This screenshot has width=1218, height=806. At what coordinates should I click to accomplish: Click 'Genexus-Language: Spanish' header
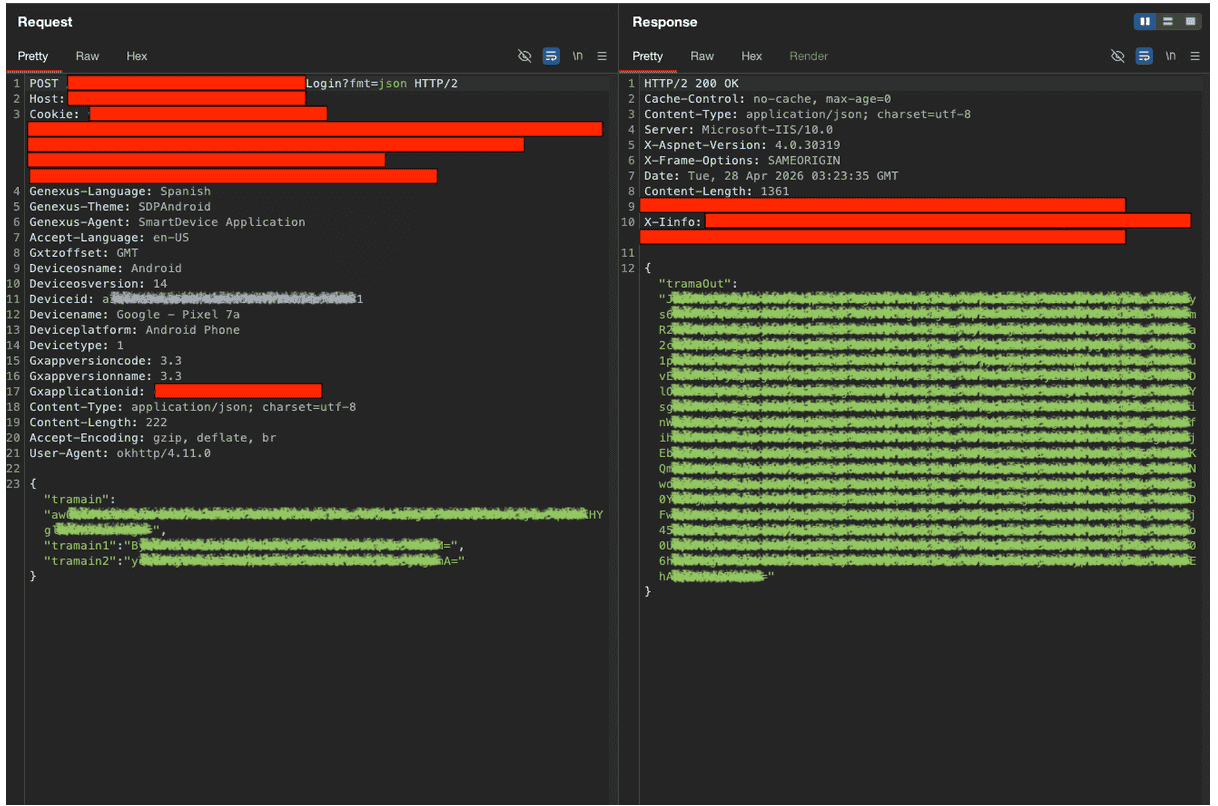(120, 191)
